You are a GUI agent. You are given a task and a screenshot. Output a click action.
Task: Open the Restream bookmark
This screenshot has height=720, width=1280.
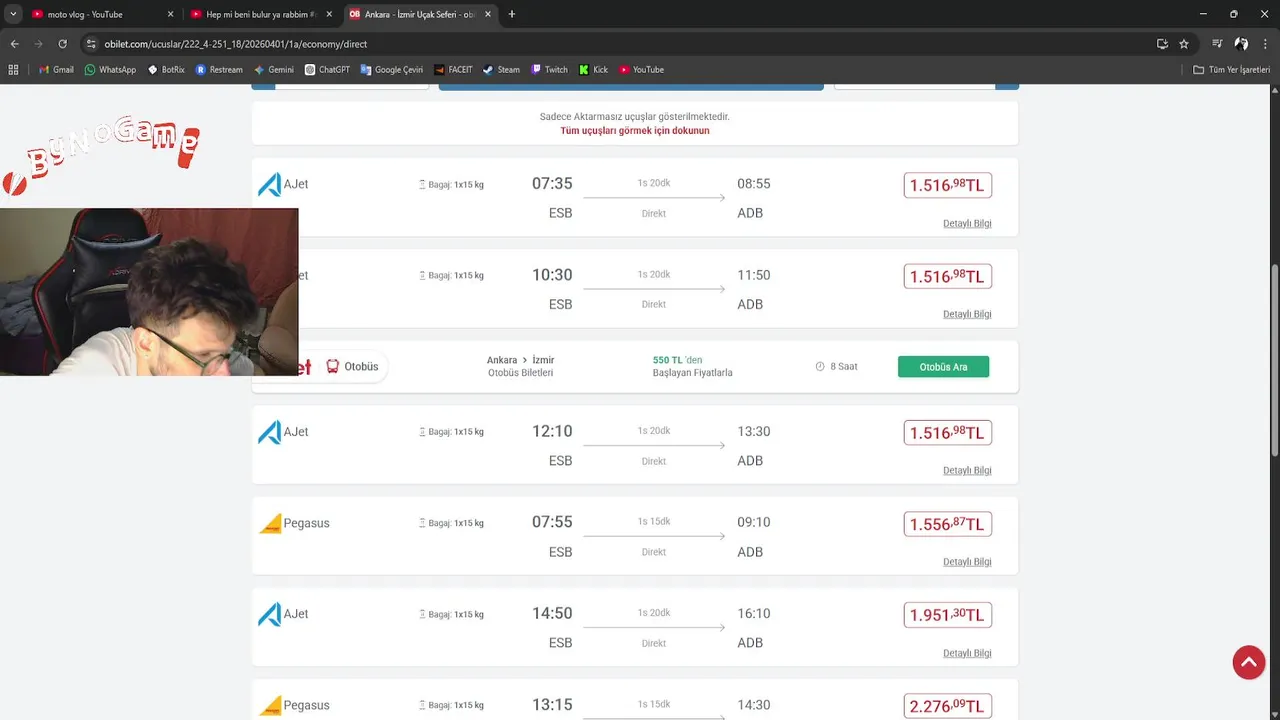219,70
